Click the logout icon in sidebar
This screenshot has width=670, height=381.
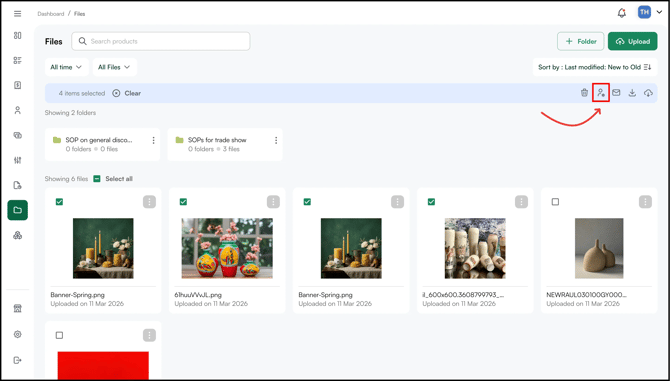(18, 360)
